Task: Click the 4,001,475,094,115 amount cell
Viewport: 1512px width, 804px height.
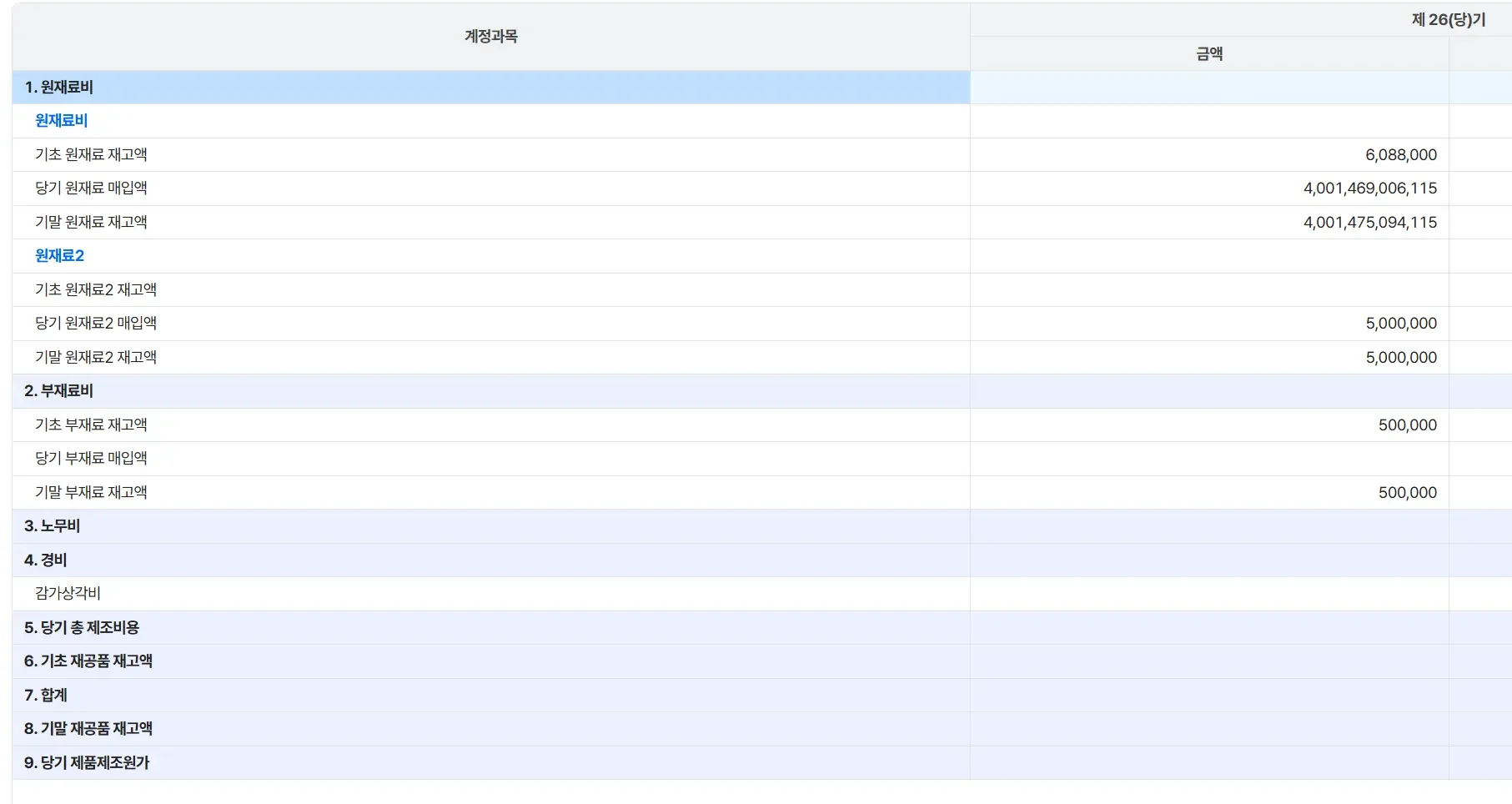Action: point(1369,223)
